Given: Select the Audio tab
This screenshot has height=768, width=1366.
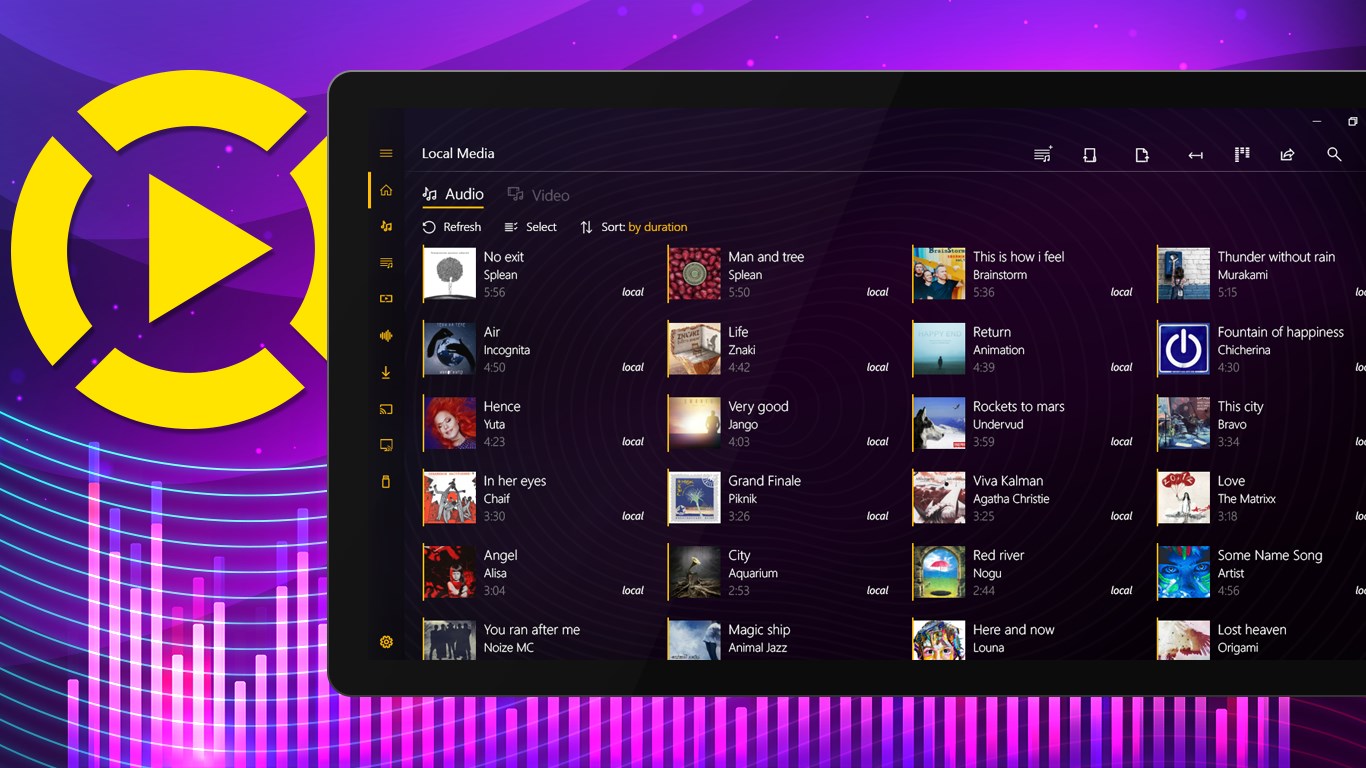Looking at the screenshot, I should [x=452, y=193].
